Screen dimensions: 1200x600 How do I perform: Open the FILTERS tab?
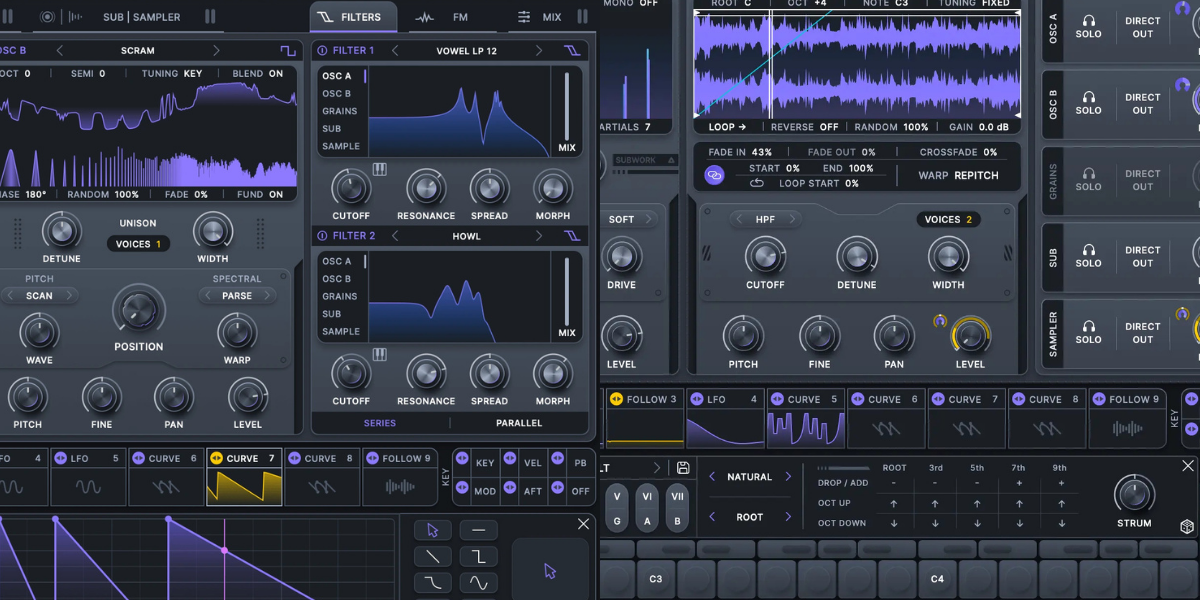[353, 17]
